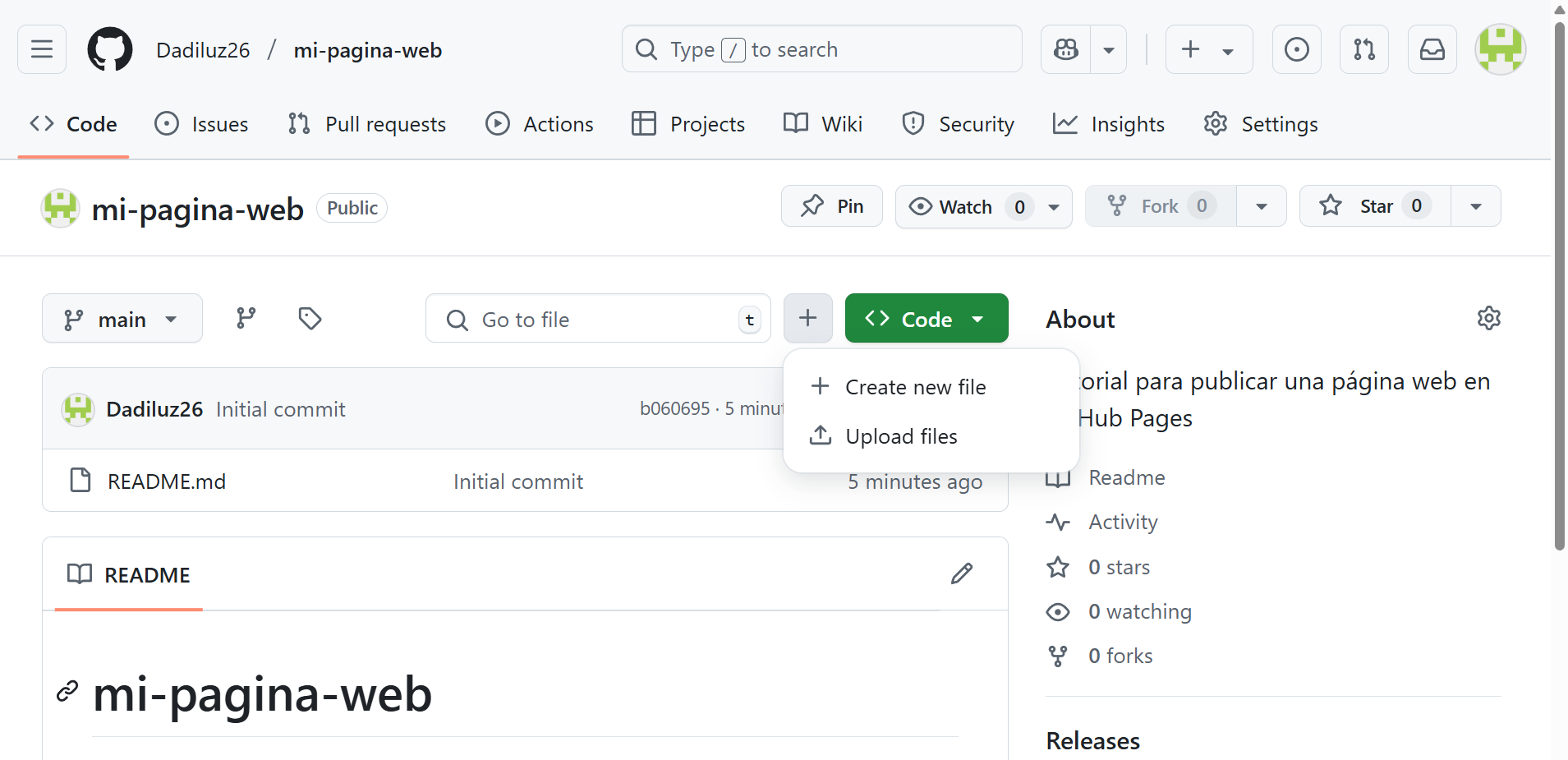Open the create new plus menu in header
The image size is (1568, 760).
tap(1209, 49)
